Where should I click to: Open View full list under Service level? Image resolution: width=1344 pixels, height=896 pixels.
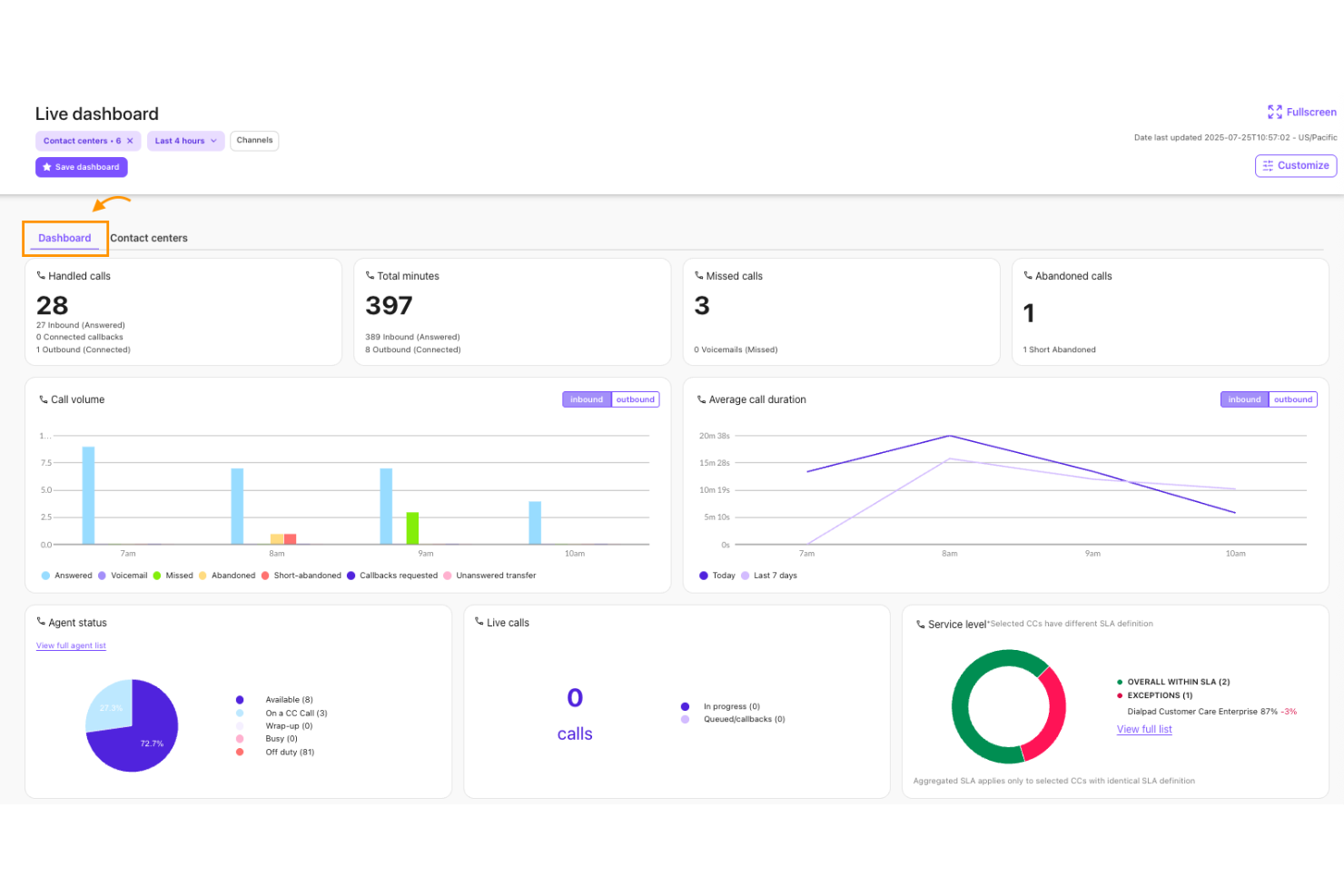click(x=1143, y=728)
